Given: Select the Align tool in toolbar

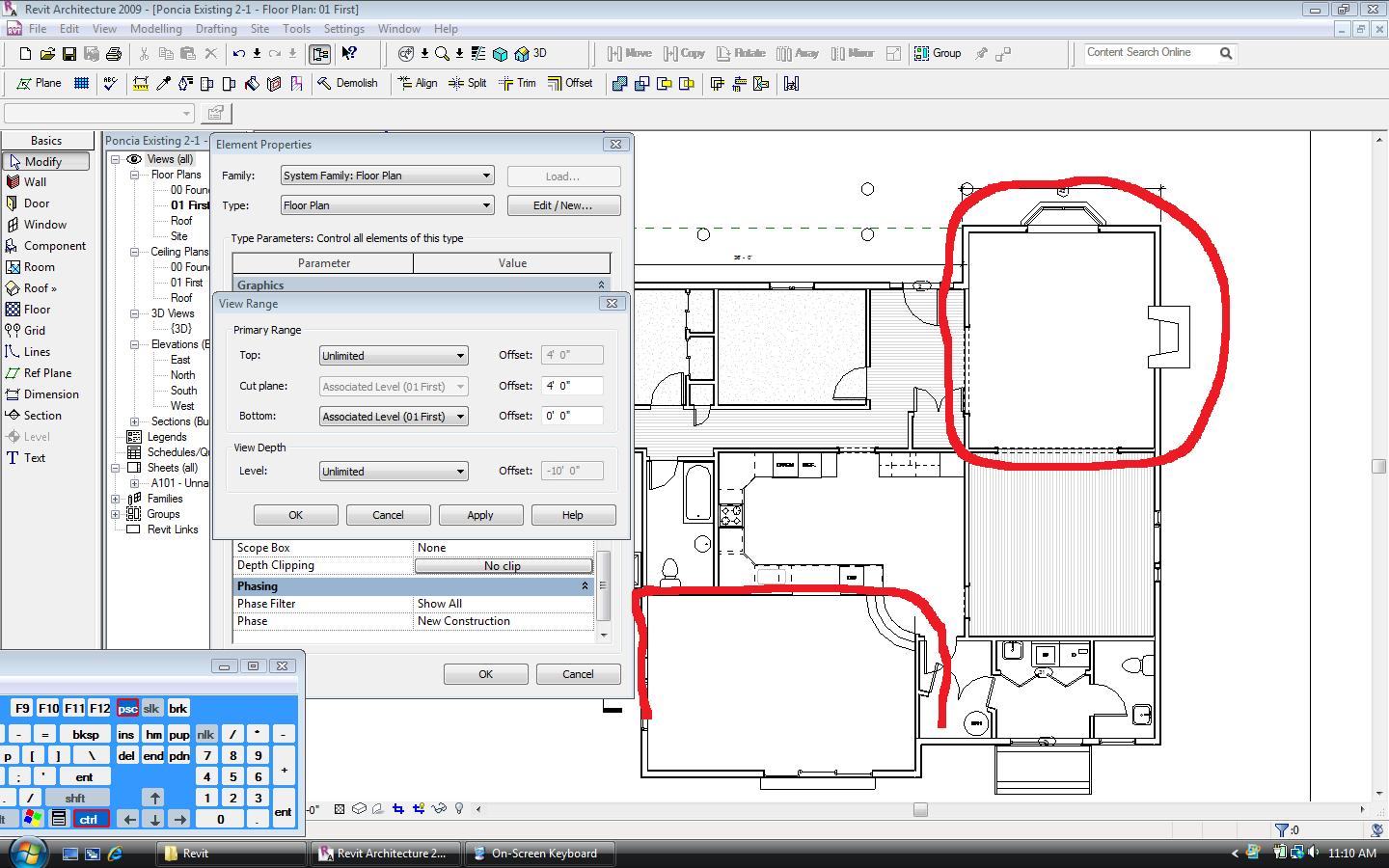Looking at the screenshot, I should tap(417, 83).
